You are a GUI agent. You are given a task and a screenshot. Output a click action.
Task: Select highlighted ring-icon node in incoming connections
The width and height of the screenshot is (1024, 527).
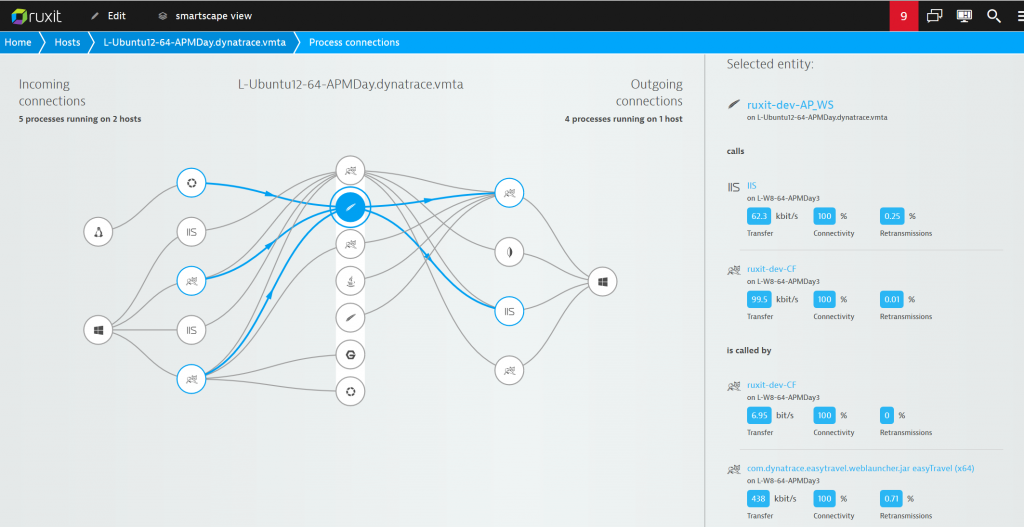point(191,183)
